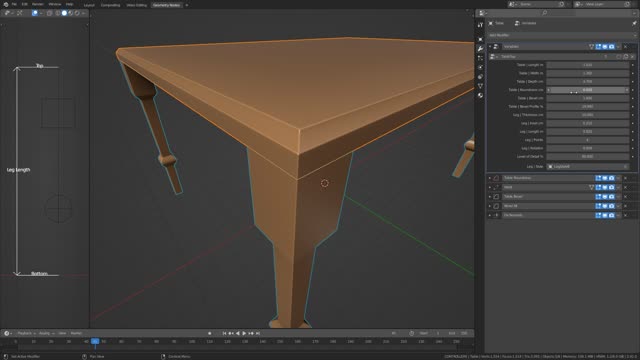This screenshot has width=640, height=360.
Task: Expand the Table Roundness modifier panel
Action: (490, 178)
